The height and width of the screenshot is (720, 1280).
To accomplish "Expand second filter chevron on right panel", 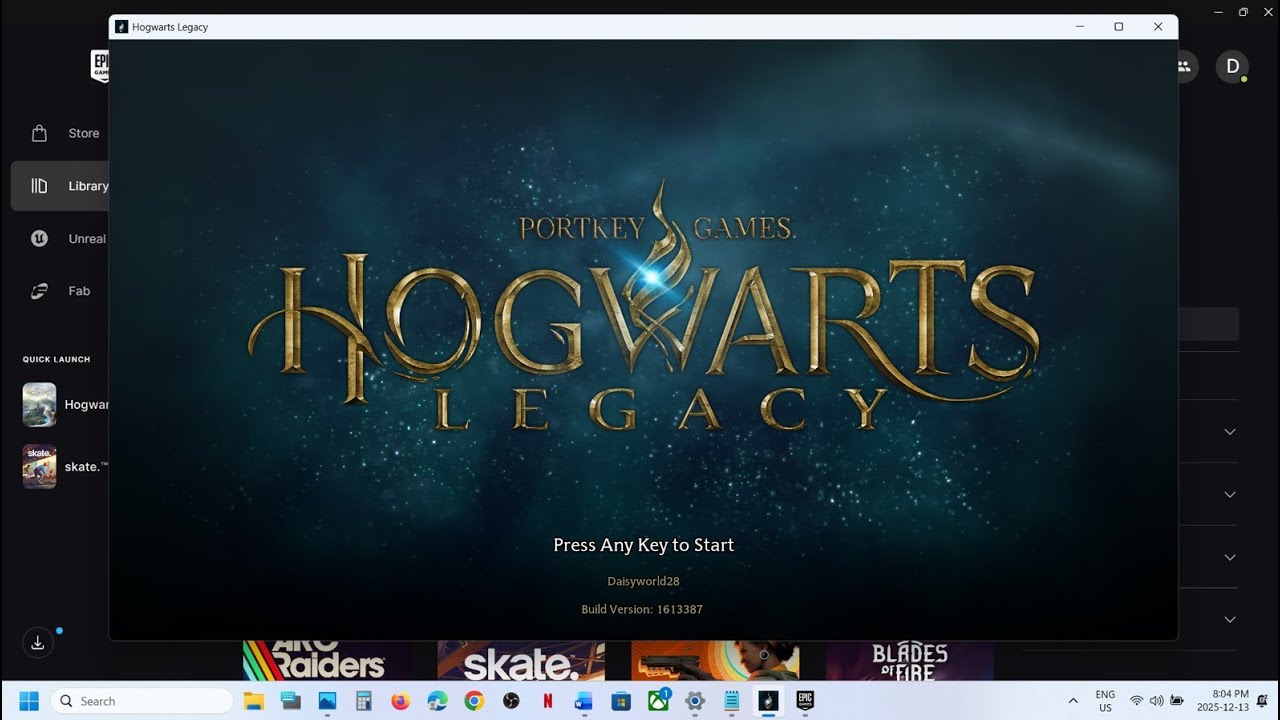I will [1230, 494].
